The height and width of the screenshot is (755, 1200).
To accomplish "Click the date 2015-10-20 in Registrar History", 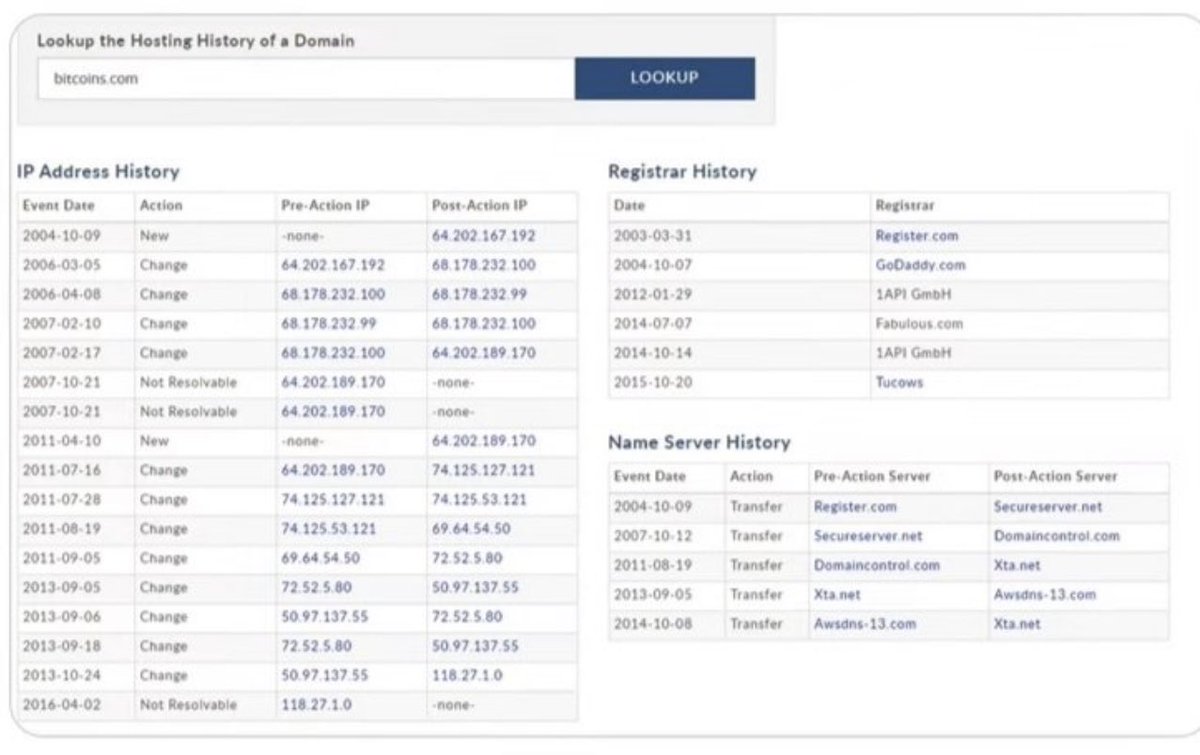I will [x=652, y=382].
